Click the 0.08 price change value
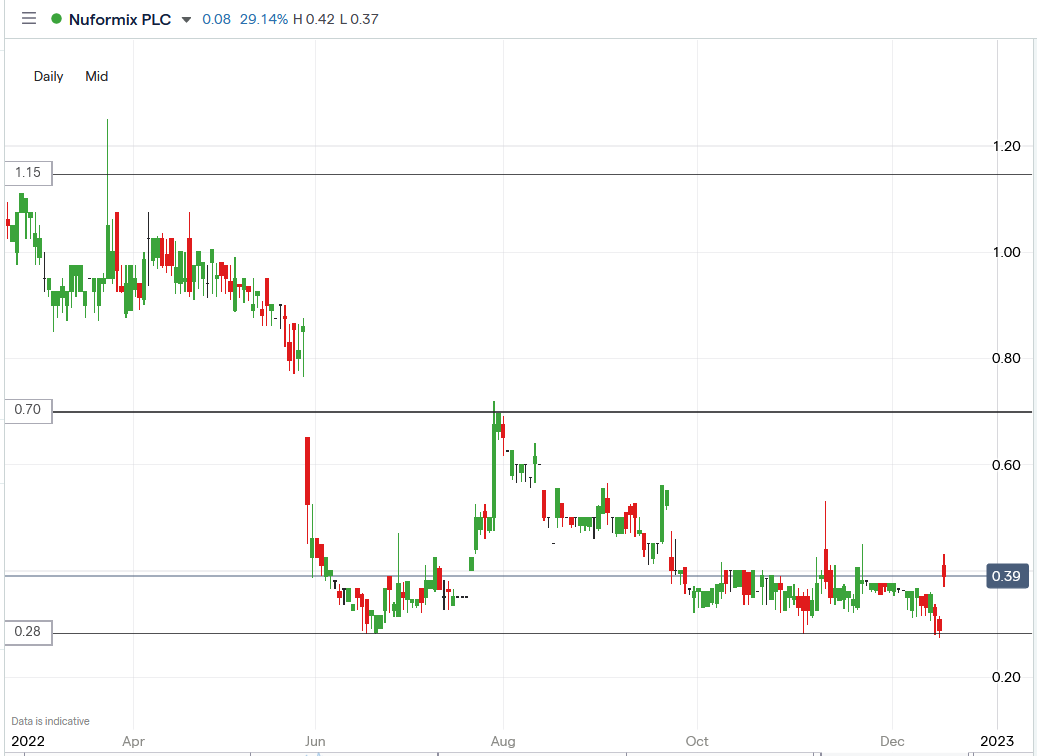Viewport: 1037px width, 756px height. click(x=216, y=19)
